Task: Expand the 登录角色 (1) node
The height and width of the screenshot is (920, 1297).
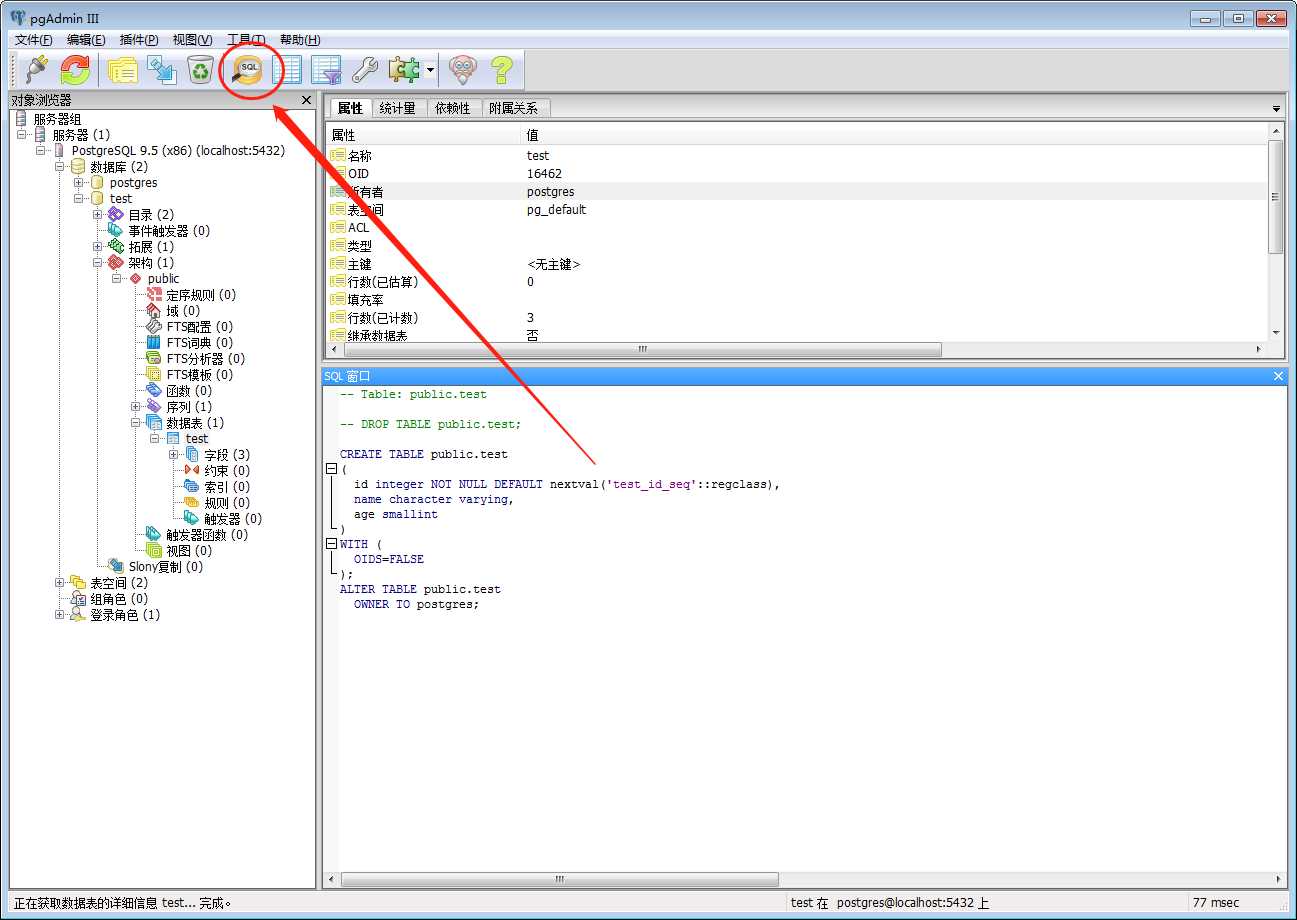Action: click(x=60, y=615)
